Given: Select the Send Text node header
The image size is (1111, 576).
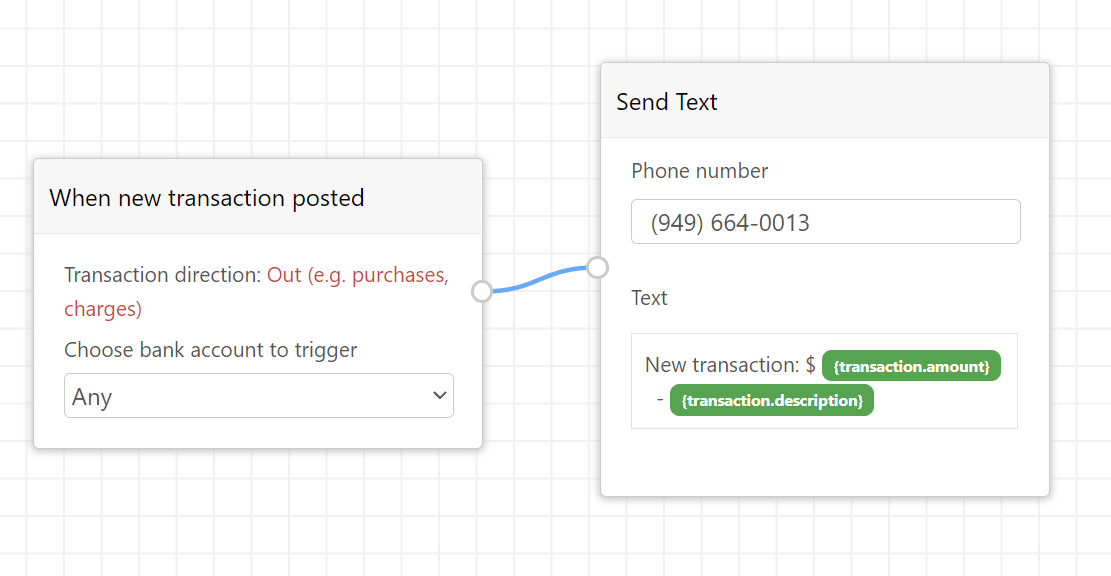Looking at the screenshot, I should (825, 101).
